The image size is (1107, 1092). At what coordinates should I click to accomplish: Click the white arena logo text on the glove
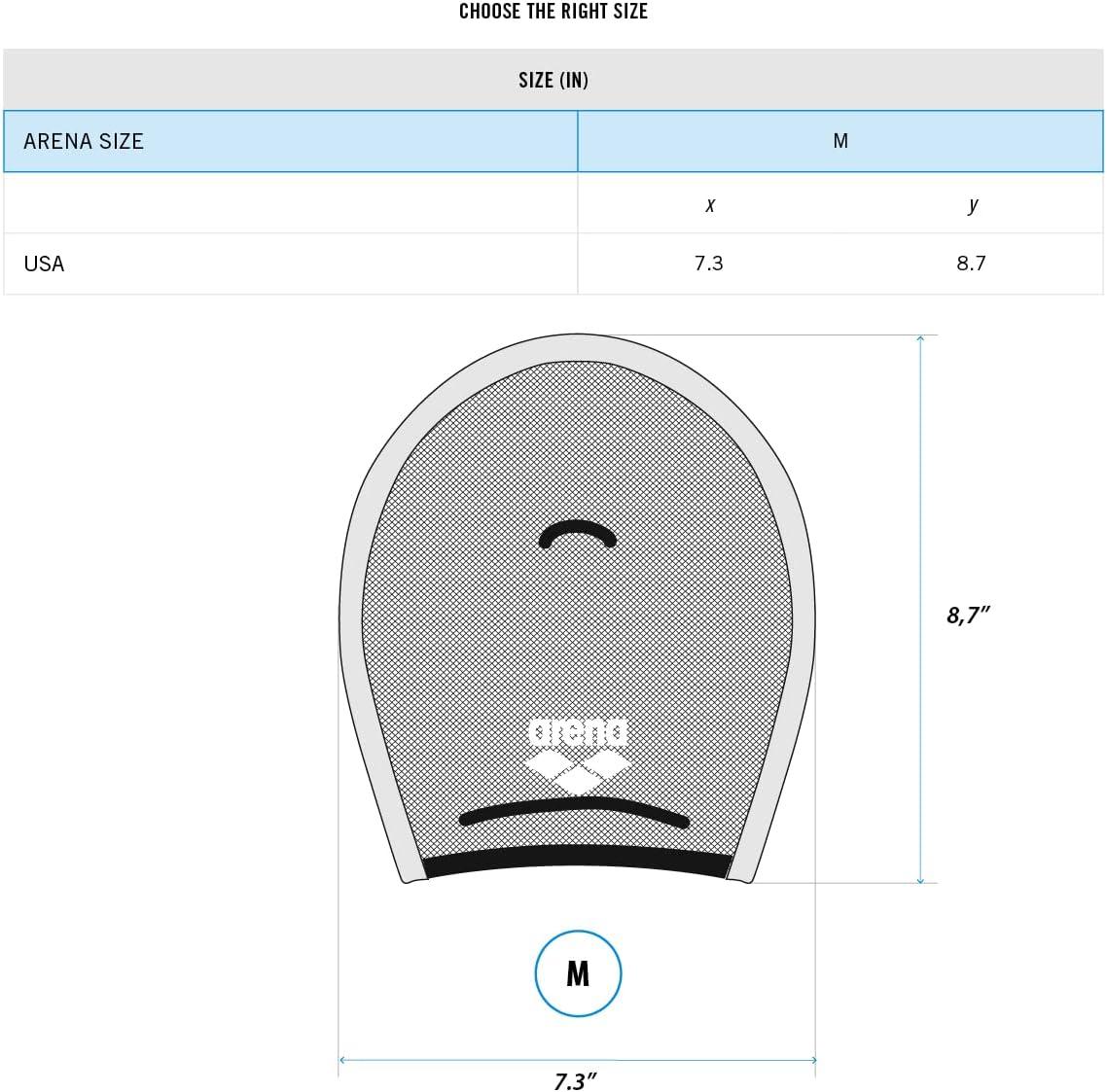pyautogui.click(x=578, y=732)
